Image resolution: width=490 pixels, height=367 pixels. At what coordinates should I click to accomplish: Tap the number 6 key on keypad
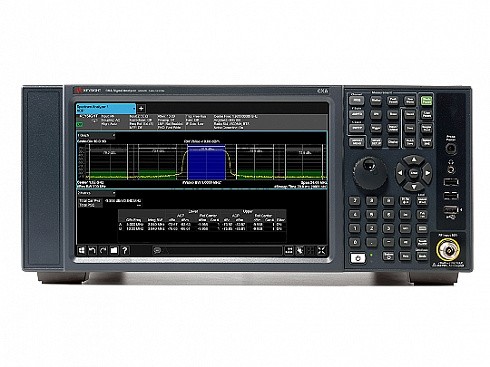(388, 215)
